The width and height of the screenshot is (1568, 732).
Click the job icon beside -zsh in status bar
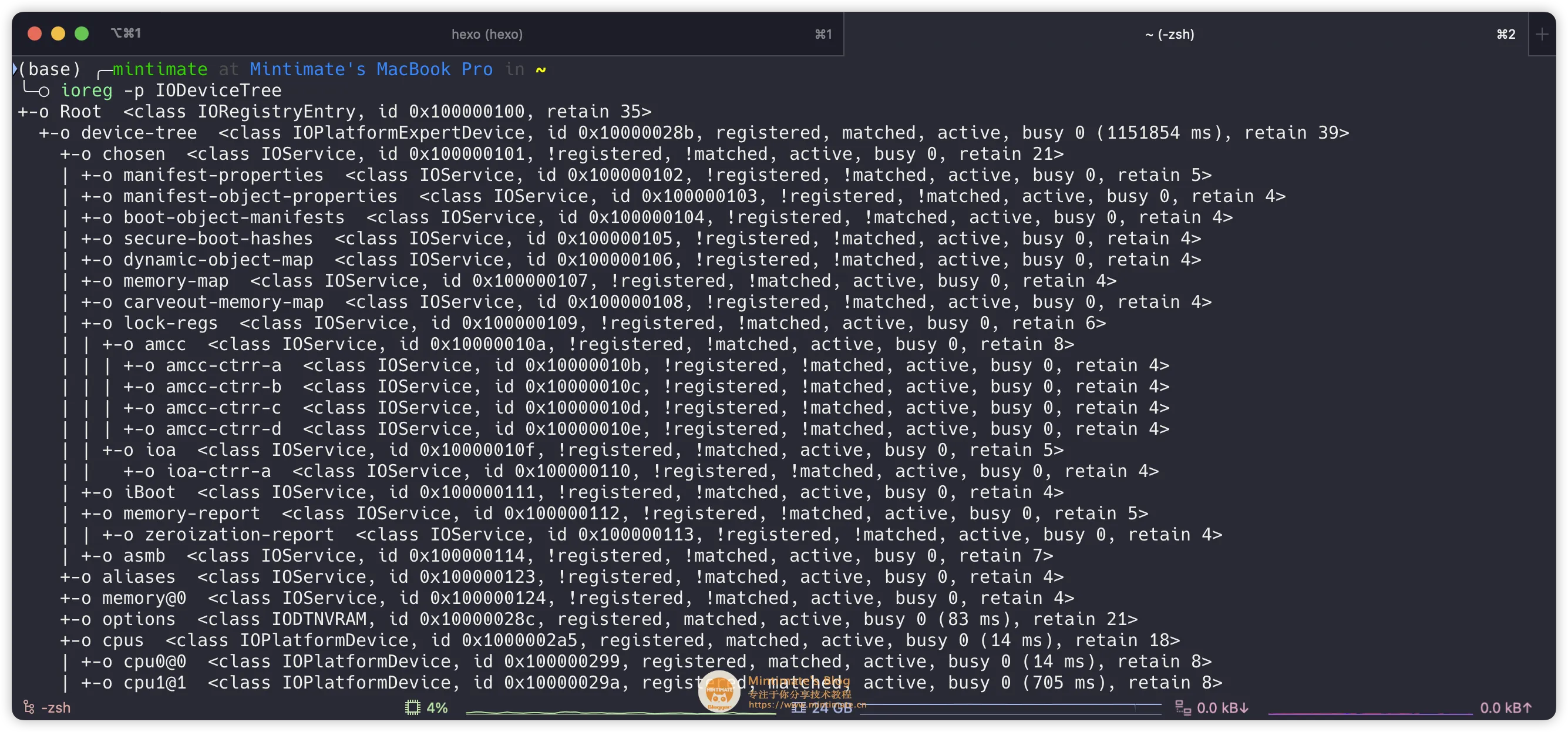tap(29, 707)
